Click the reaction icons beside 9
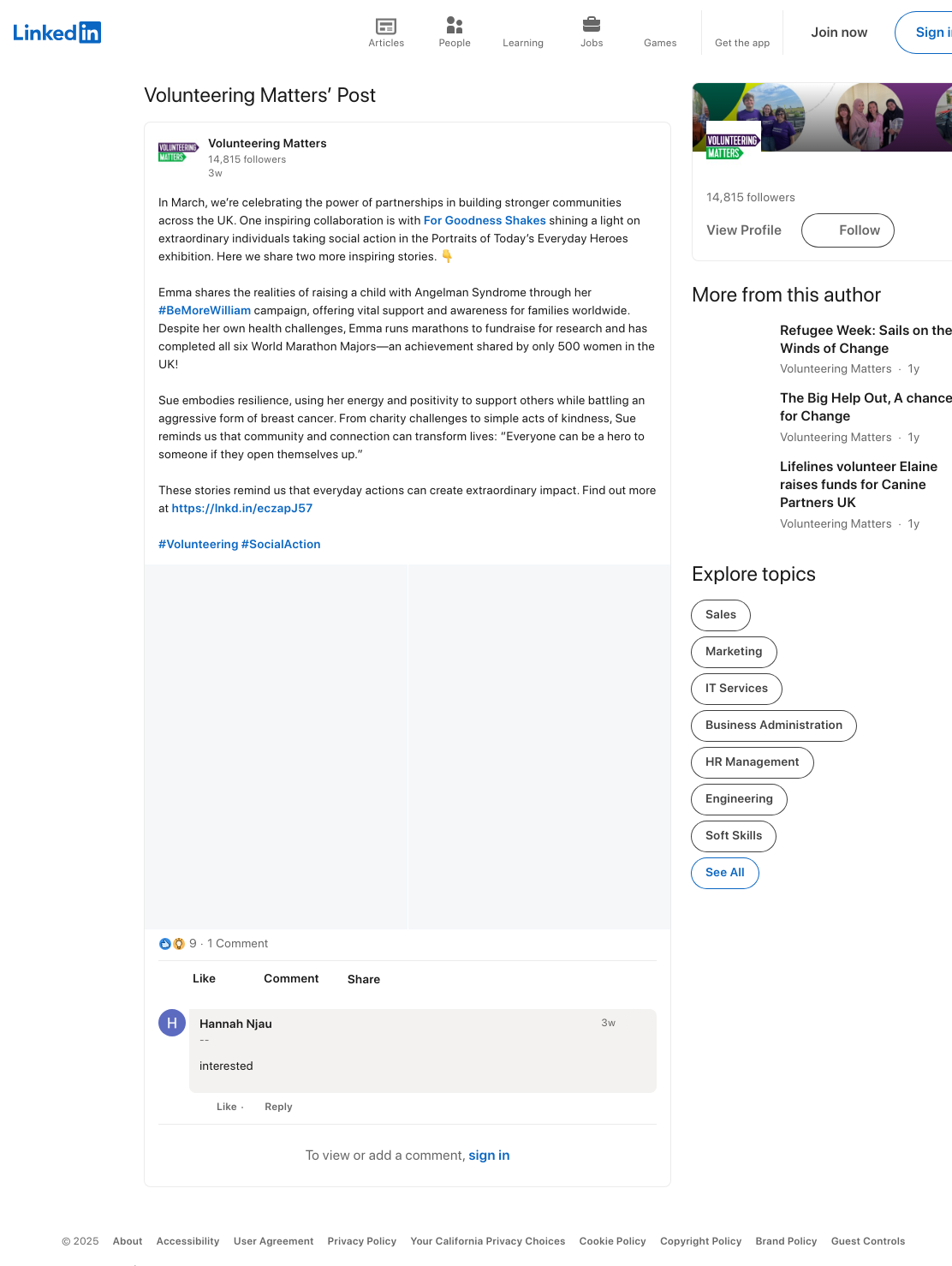Screen dimensions: 952x1266 tap(172, 944)
